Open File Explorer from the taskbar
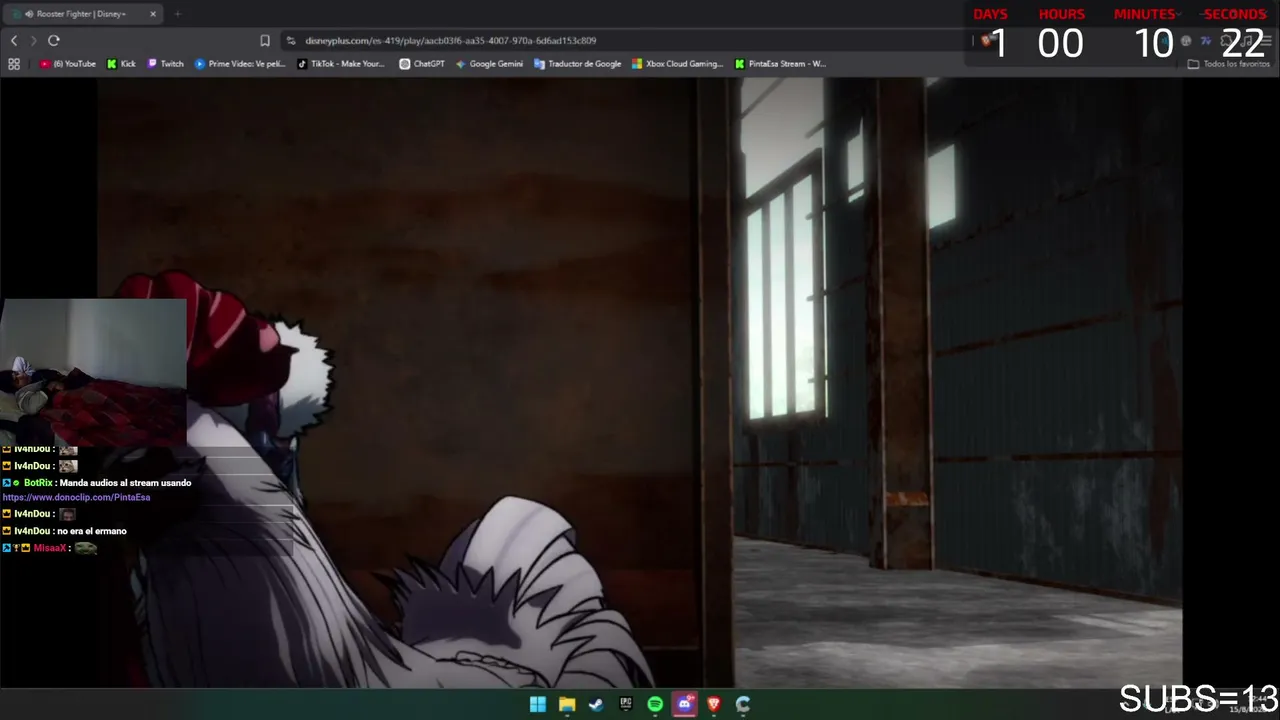This screenshot has height=720, width=1280. [567, 704]
